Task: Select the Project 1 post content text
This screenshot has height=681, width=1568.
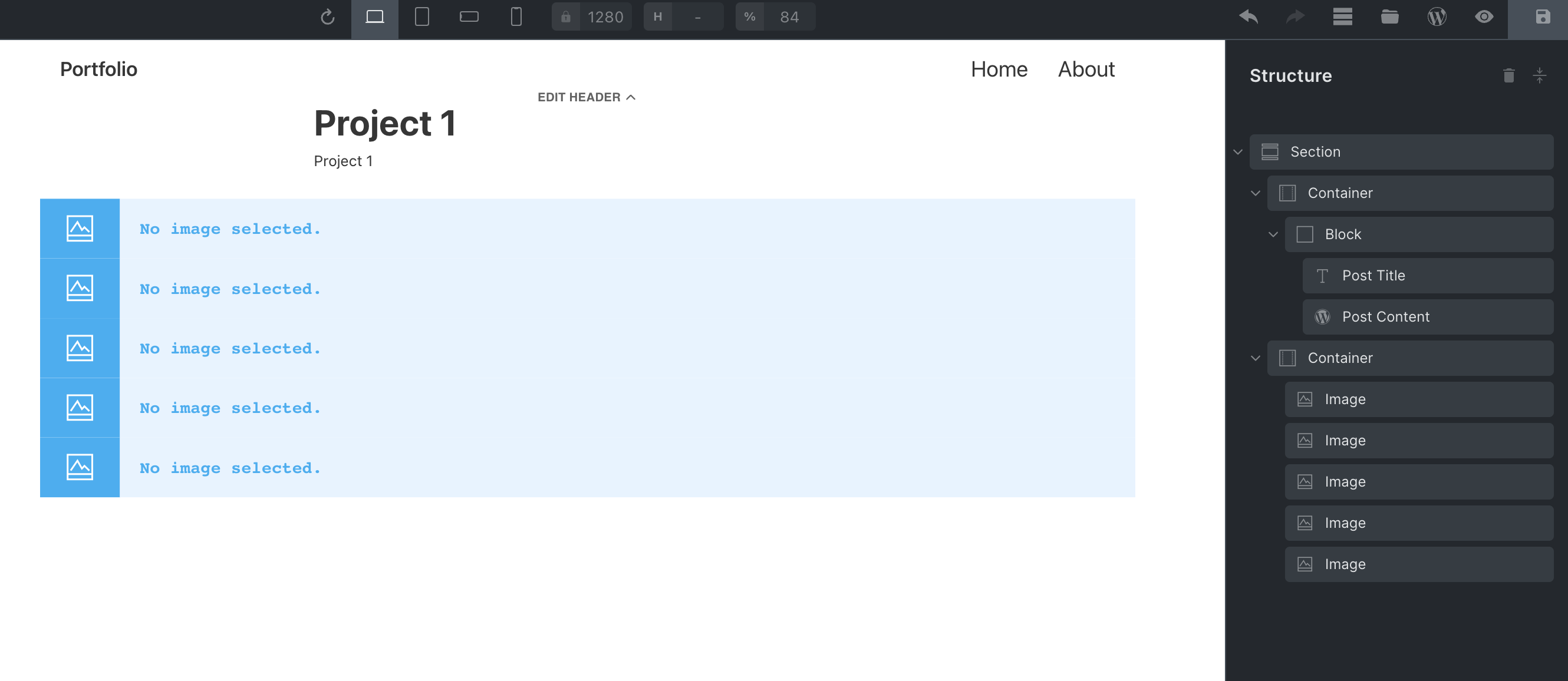Action: pyautogui.click(x=343, y=161)
